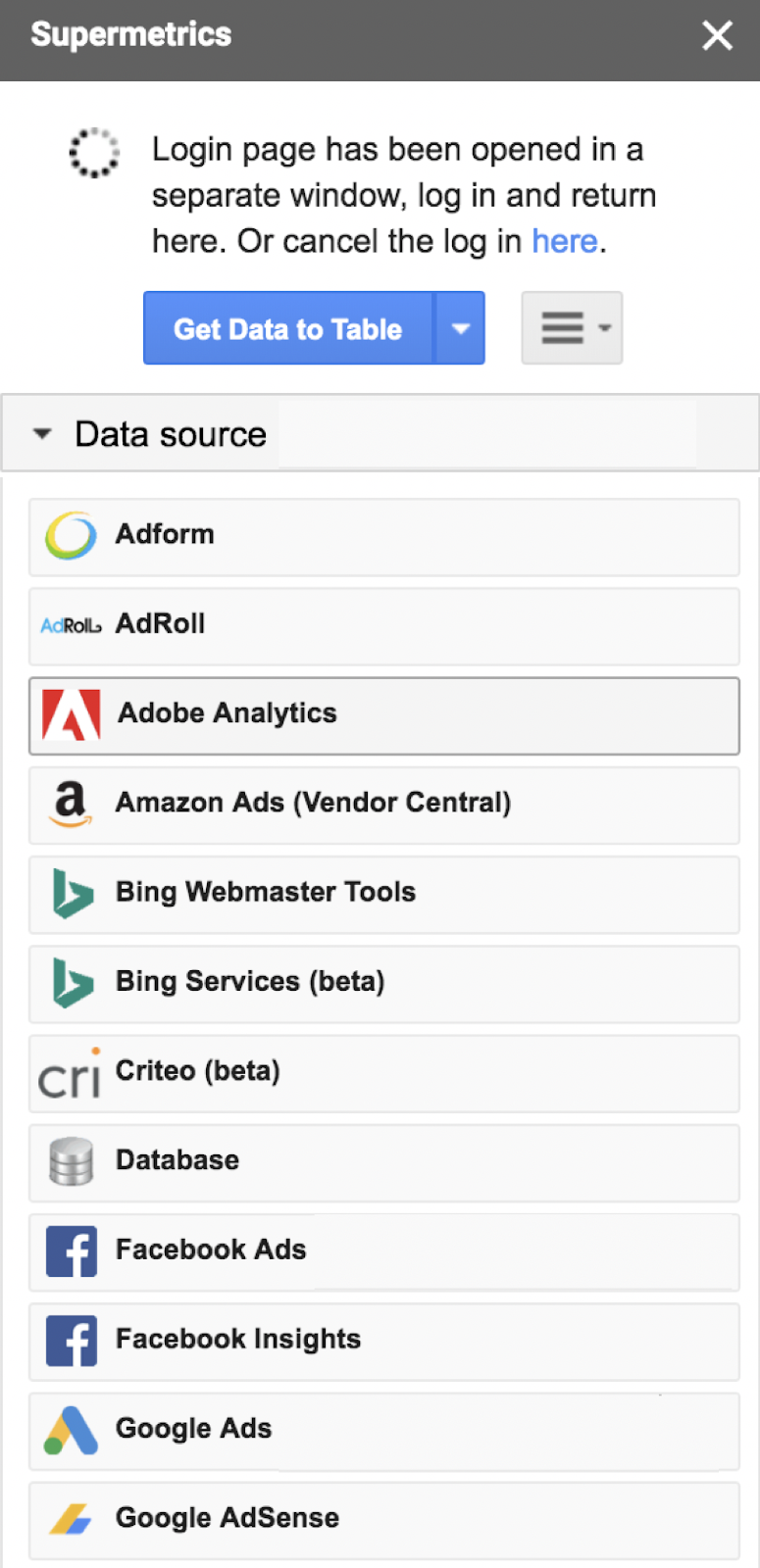Click the Adobe Analytics logo icon

coord(71,714)
